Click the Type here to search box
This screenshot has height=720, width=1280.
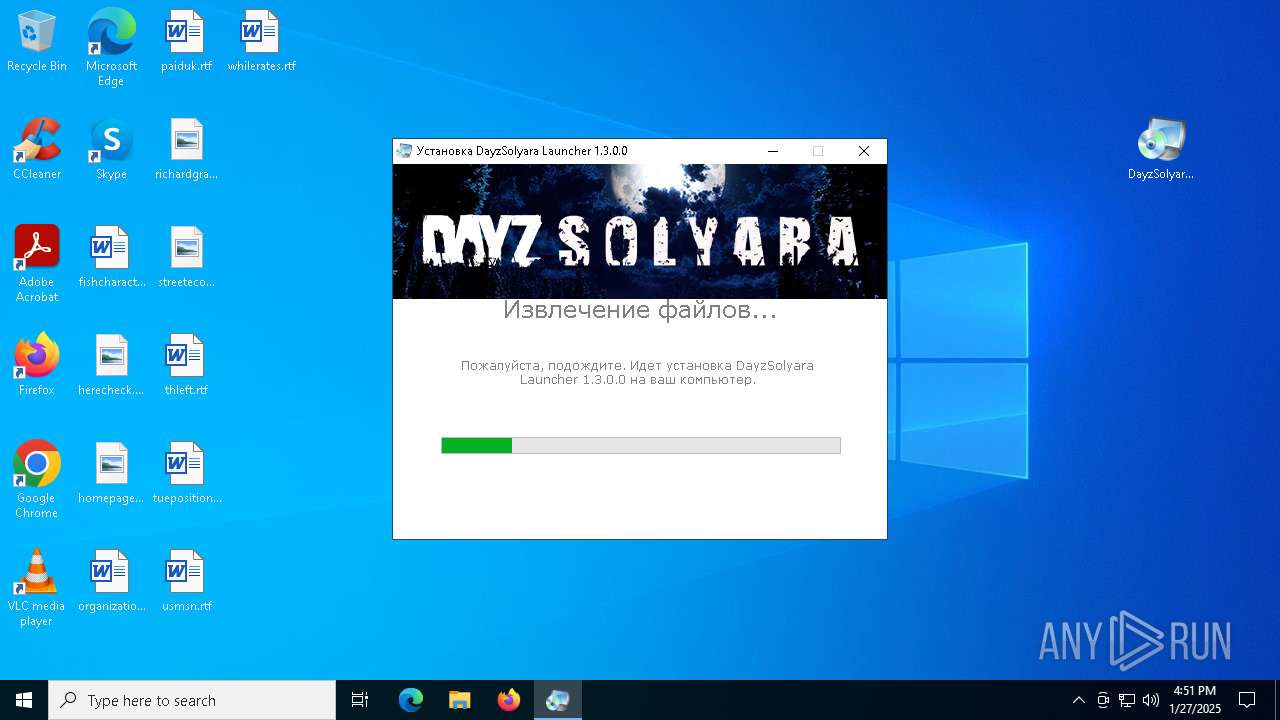click(x=192, y=700)
